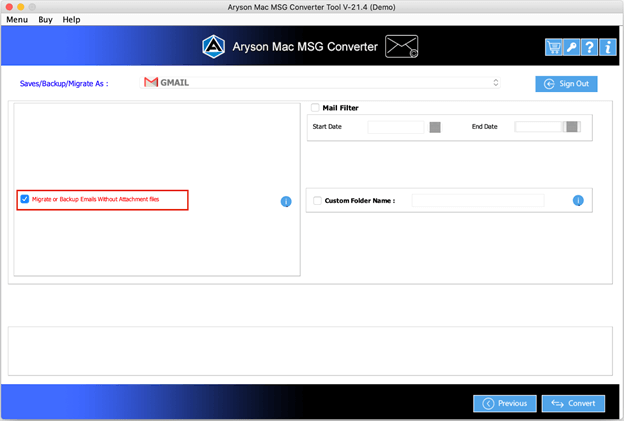This screenshot has height=421, width=624.
Task: Click the Sign Out button
Action: click(566, 84)
